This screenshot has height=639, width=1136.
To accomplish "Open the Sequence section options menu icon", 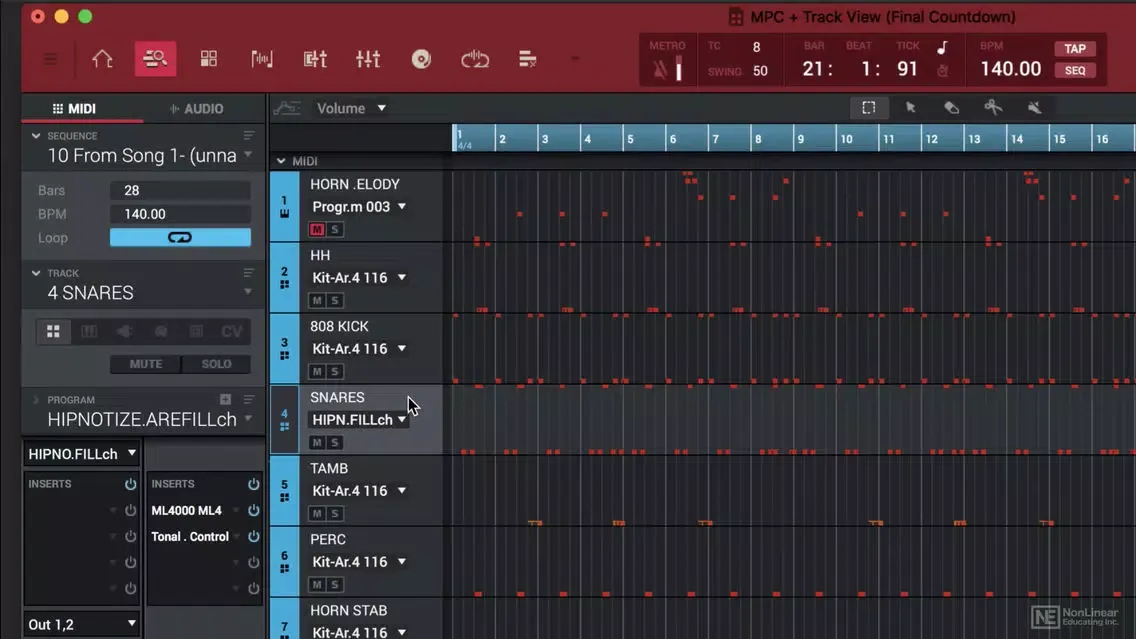I will click(x=248, y=135).
